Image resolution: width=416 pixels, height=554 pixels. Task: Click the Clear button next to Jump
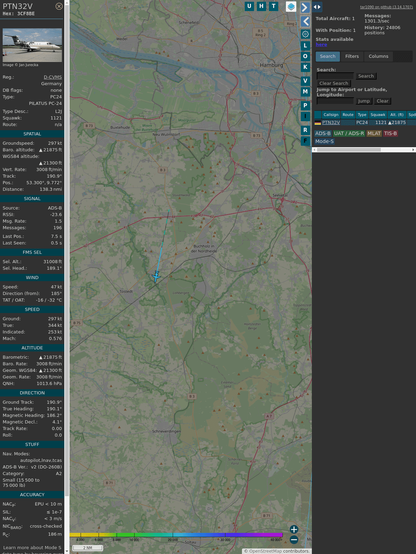click(x=382, y=101)
